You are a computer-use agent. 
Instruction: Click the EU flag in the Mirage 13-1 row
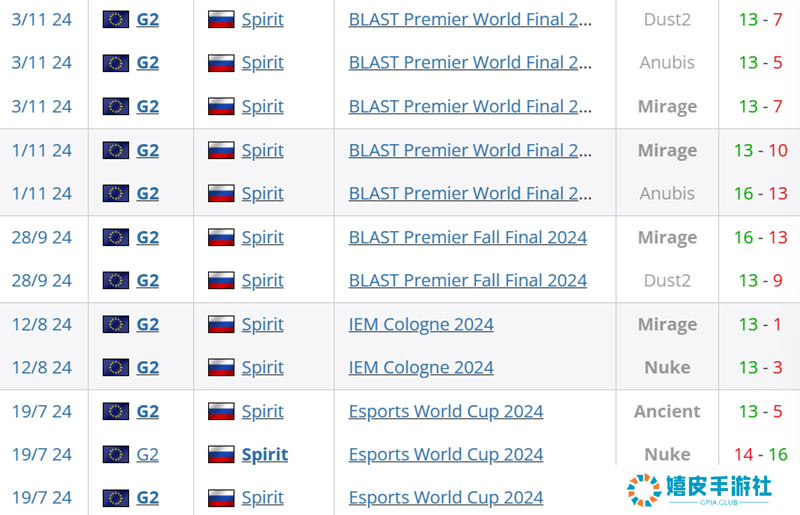coord(116,324)
